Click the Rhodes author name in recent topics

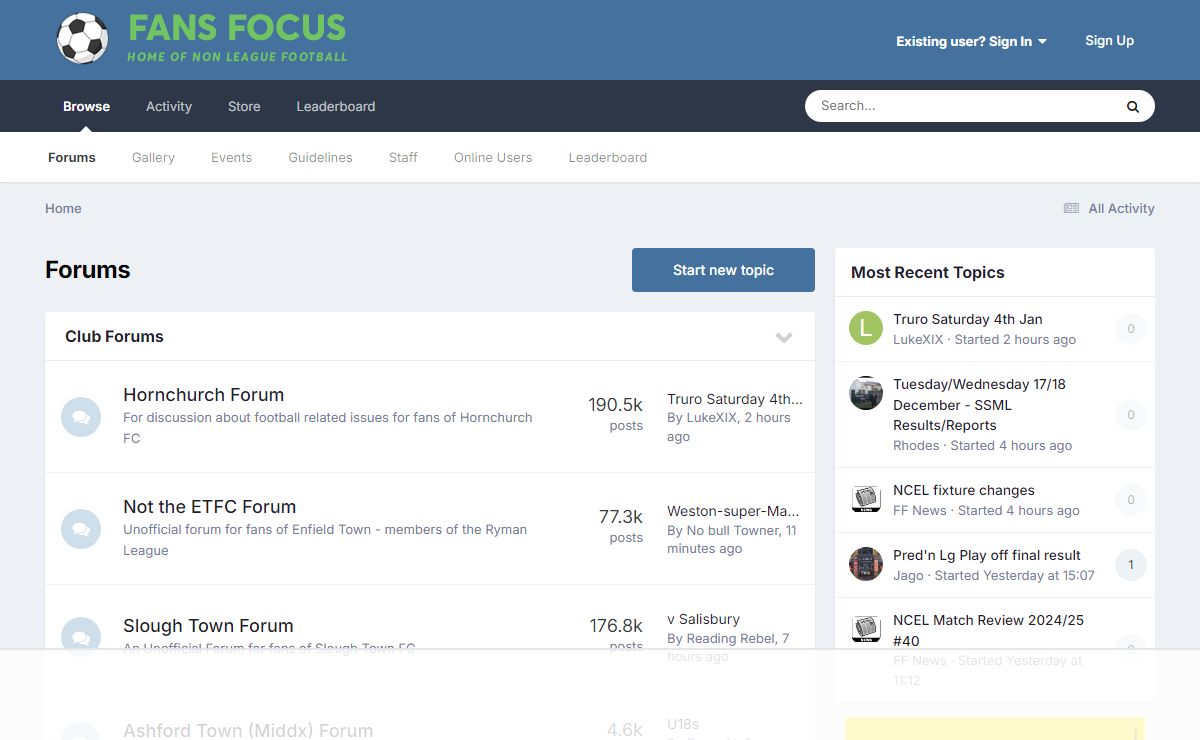[916, 445]
